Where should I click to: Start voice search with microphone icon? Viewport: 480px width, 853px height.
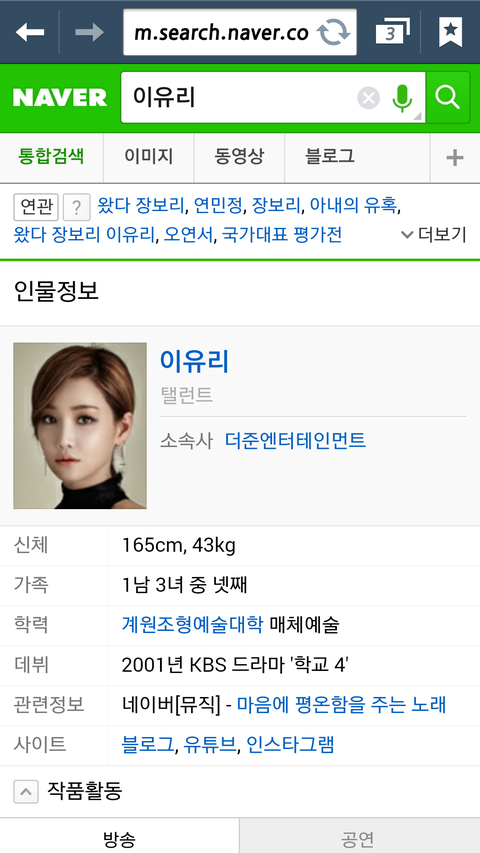coord(403,98)
